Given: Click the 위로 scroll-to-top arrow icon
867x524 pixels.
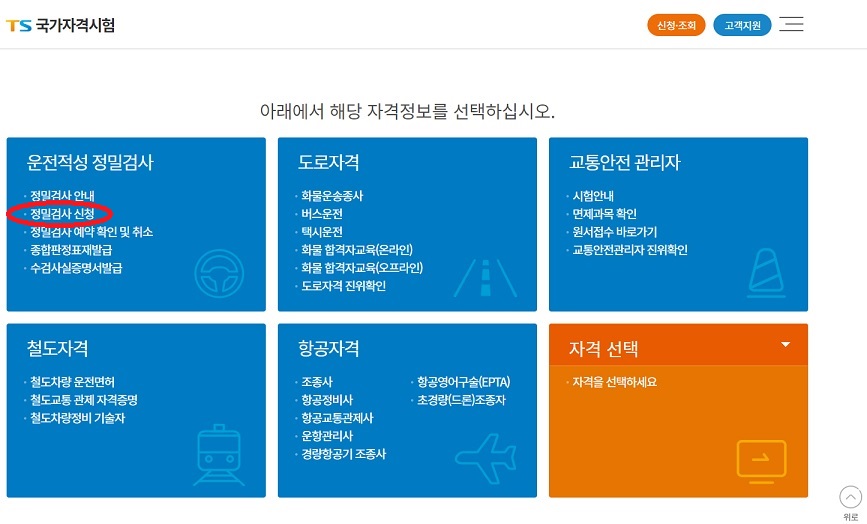Looking at the screenshot, I should pyautogui.click(x=850, y=497).
